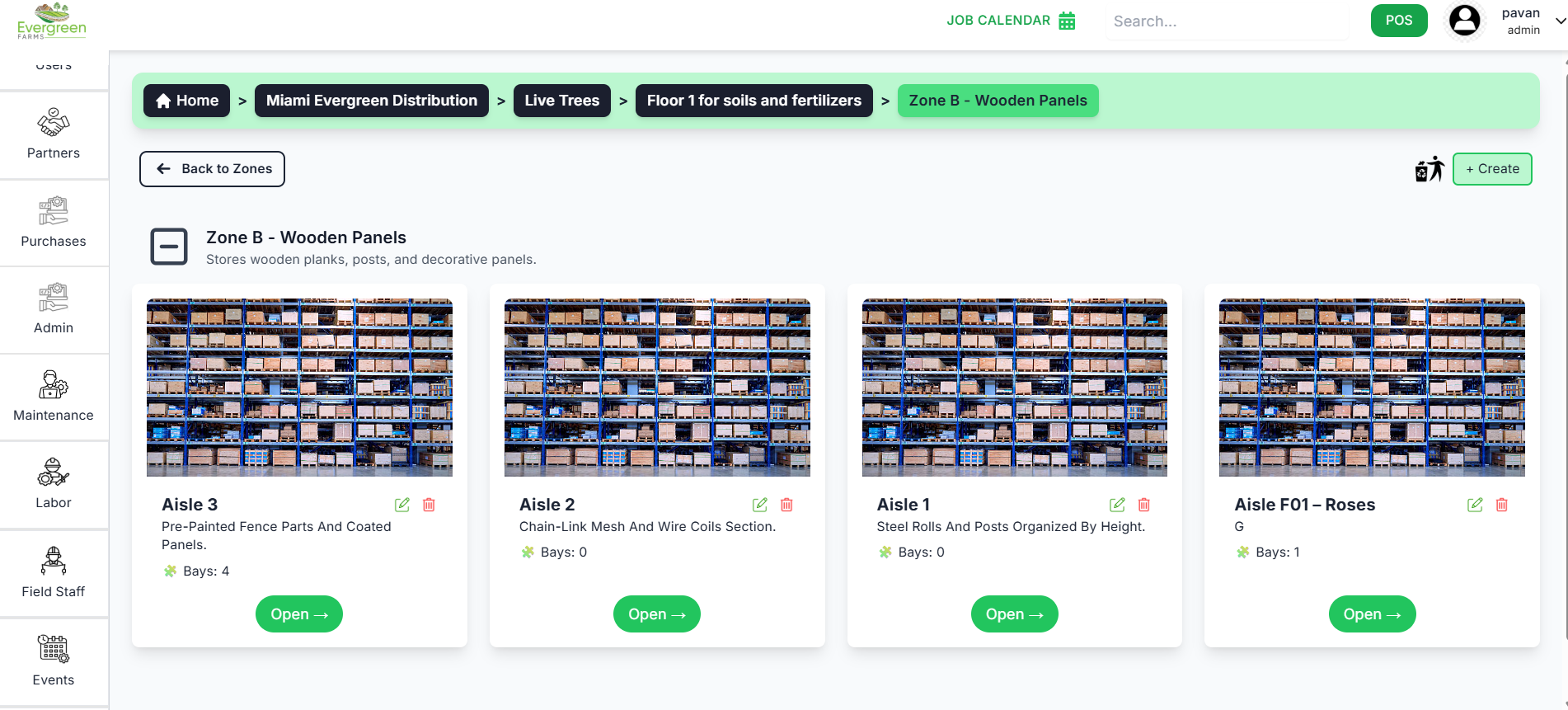Click Back to Zones button

212,169
